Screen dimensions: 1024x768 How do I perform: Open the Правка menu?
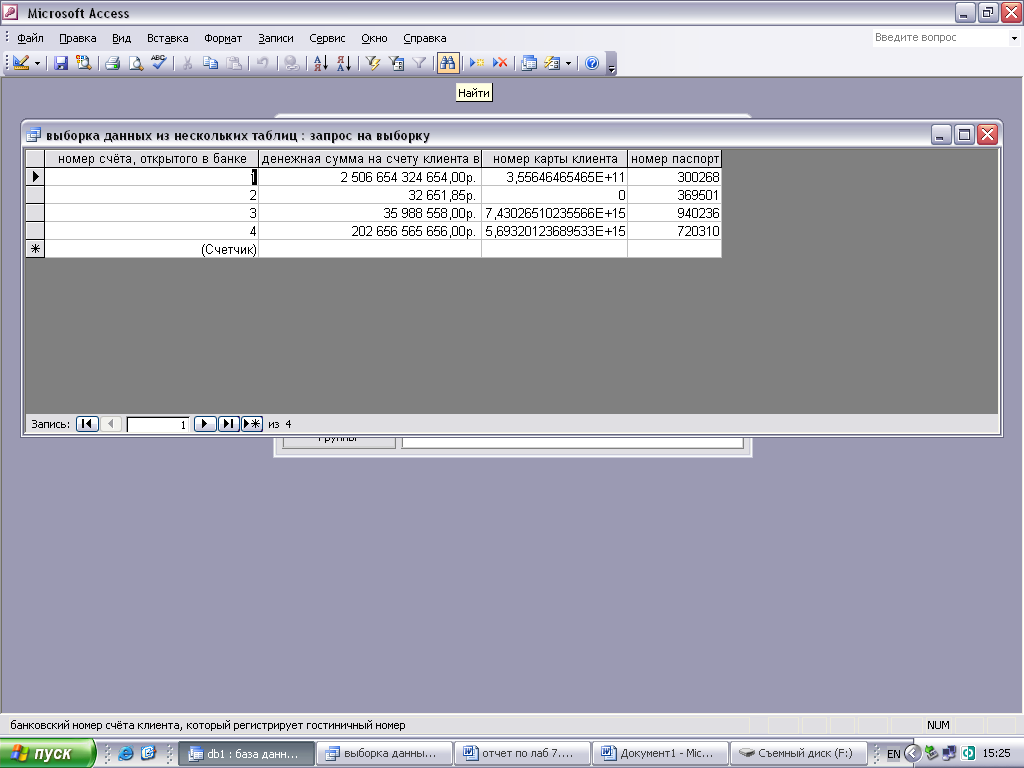pyautogui.click(x=78, y=38)
